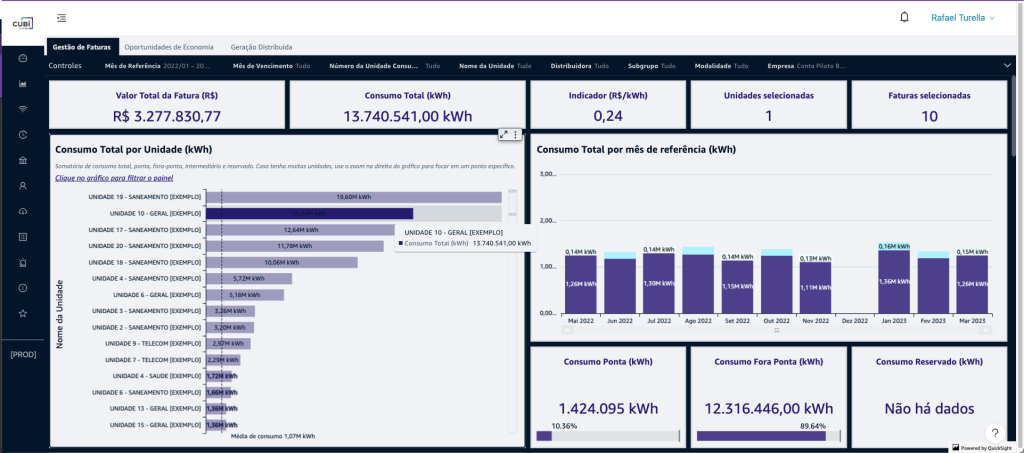Open the chart's three-dot options menu
Image resolution: width=1024 pixels, height=453 pixels.
(516, 134)
